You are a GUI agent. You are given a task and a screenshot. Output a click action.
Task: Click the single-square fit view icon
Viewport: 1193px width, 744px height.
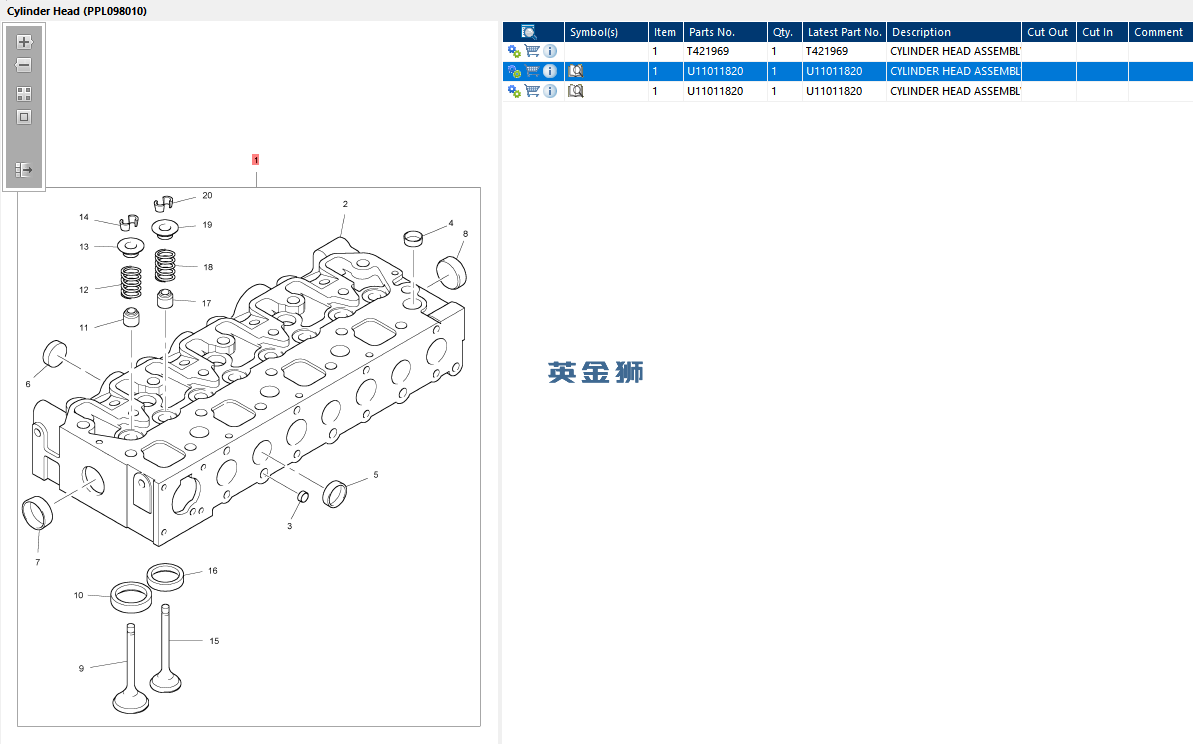pyautogui.click(x=24, y=117)
